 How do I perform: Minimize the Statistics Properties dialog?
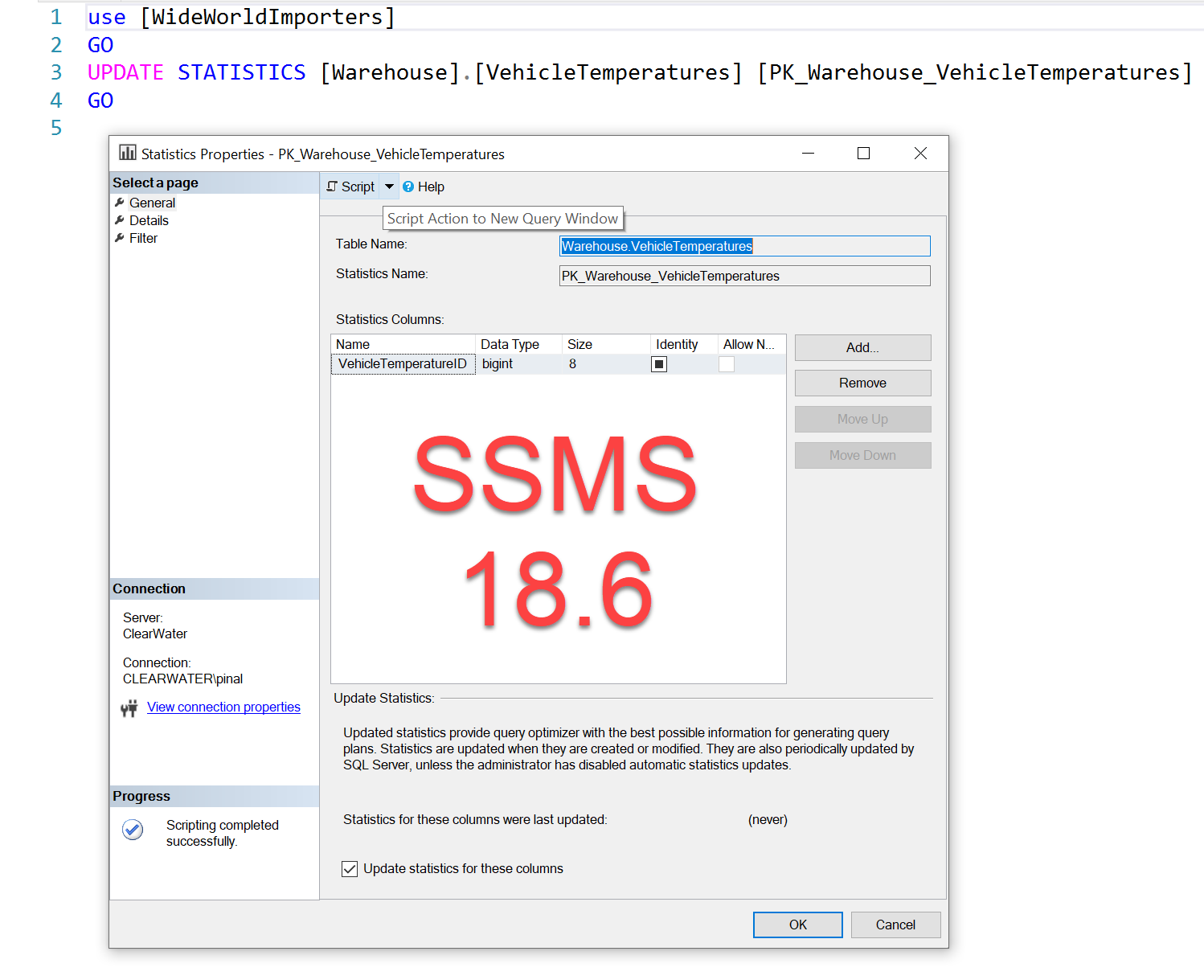[x=809, y=153]
